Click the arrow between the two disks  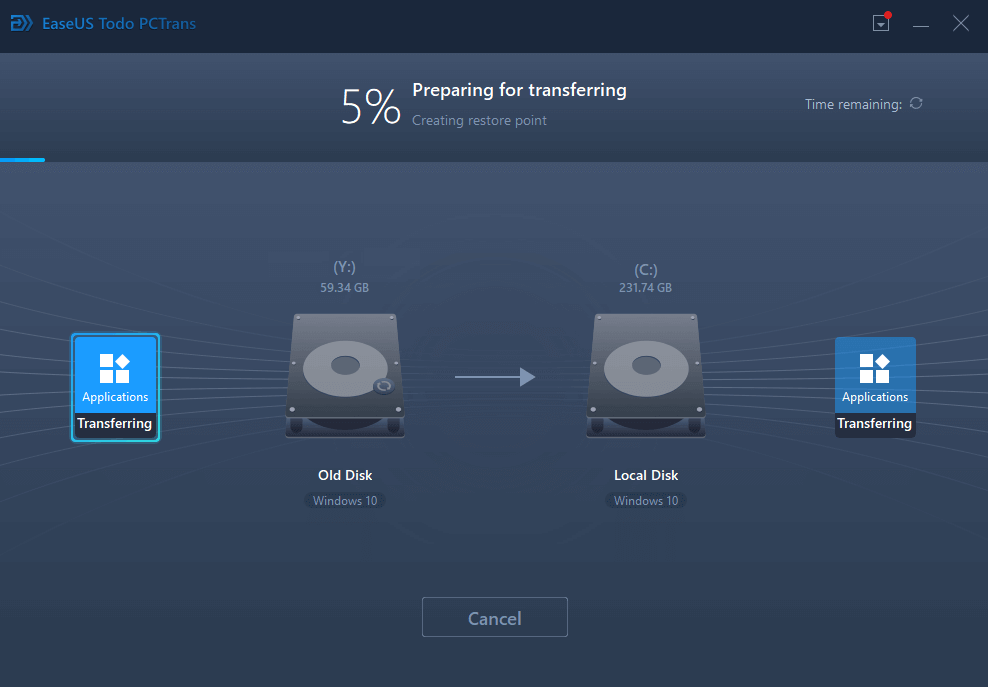495,377
